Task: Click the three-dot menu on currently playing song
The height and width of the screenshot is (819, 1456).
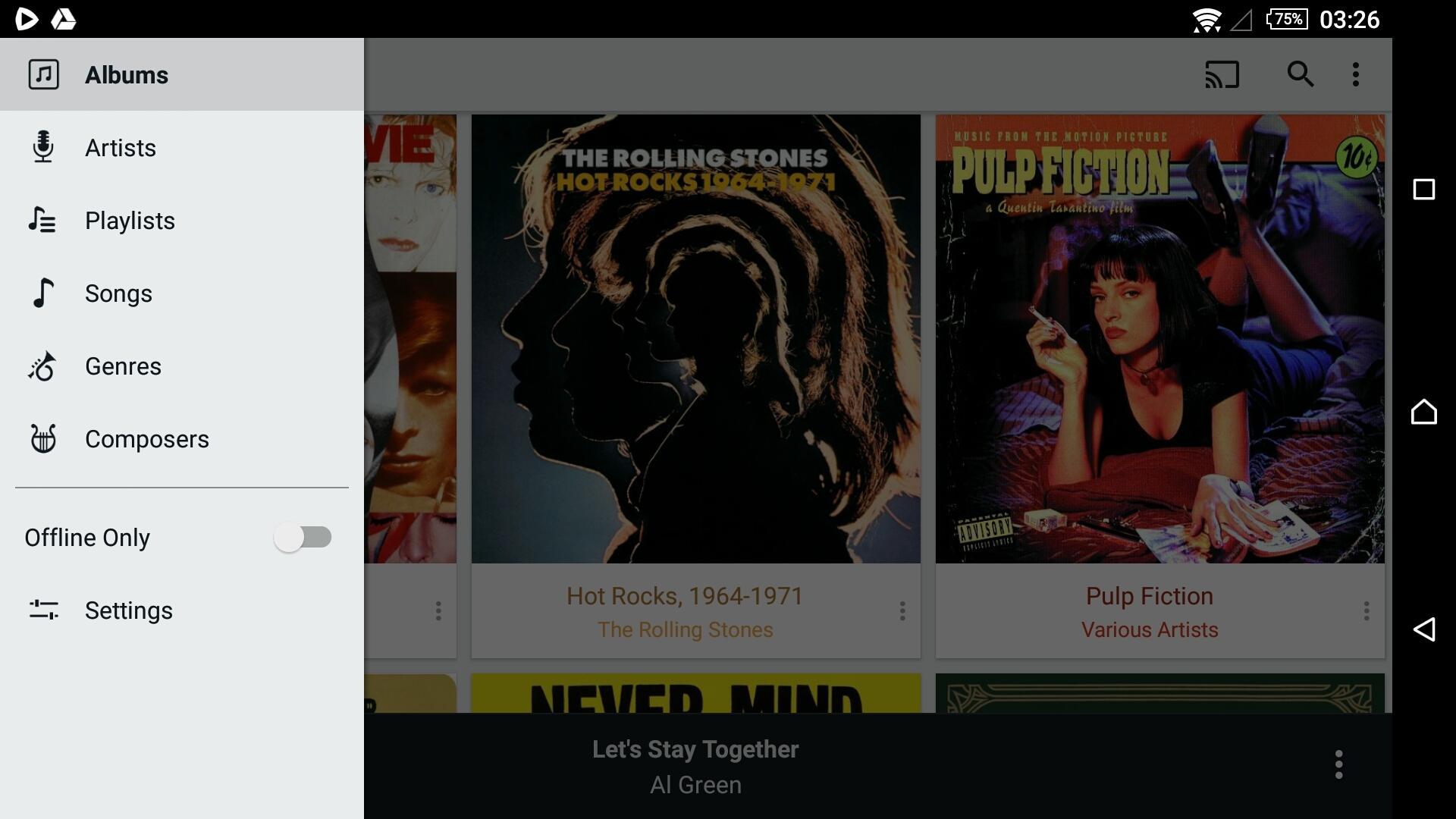Action: point(1339,766)
